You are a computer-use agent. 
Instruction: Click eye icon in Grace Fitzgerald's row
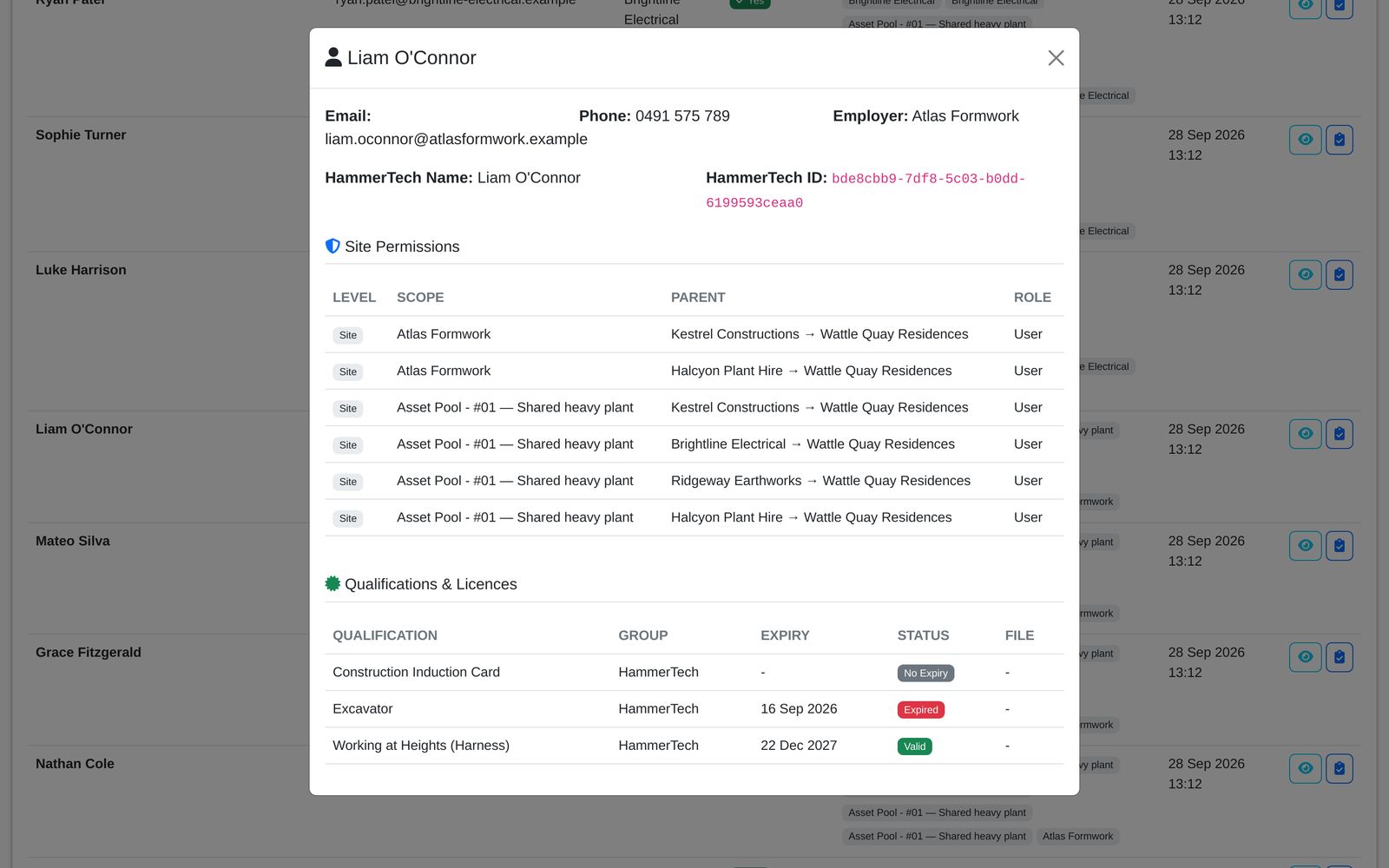1305,657
